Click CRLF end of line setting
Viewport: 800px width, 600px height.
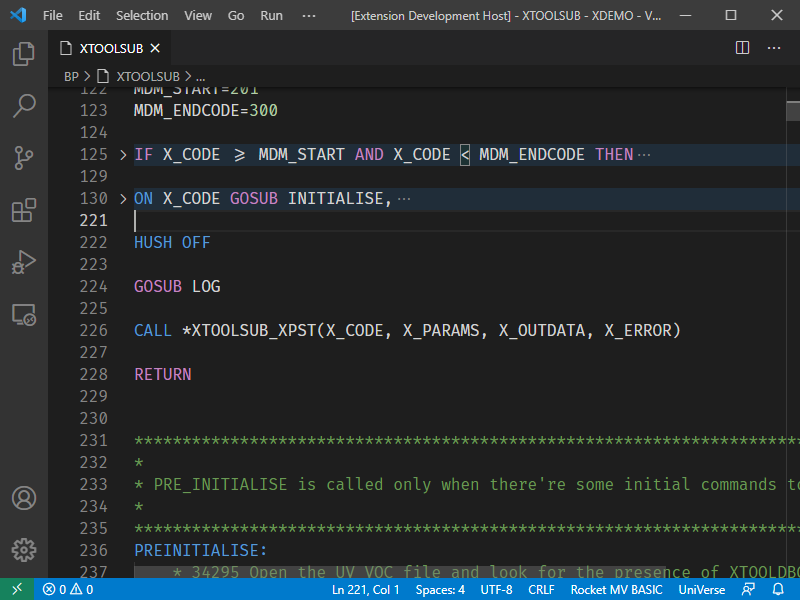coord(541,589)
